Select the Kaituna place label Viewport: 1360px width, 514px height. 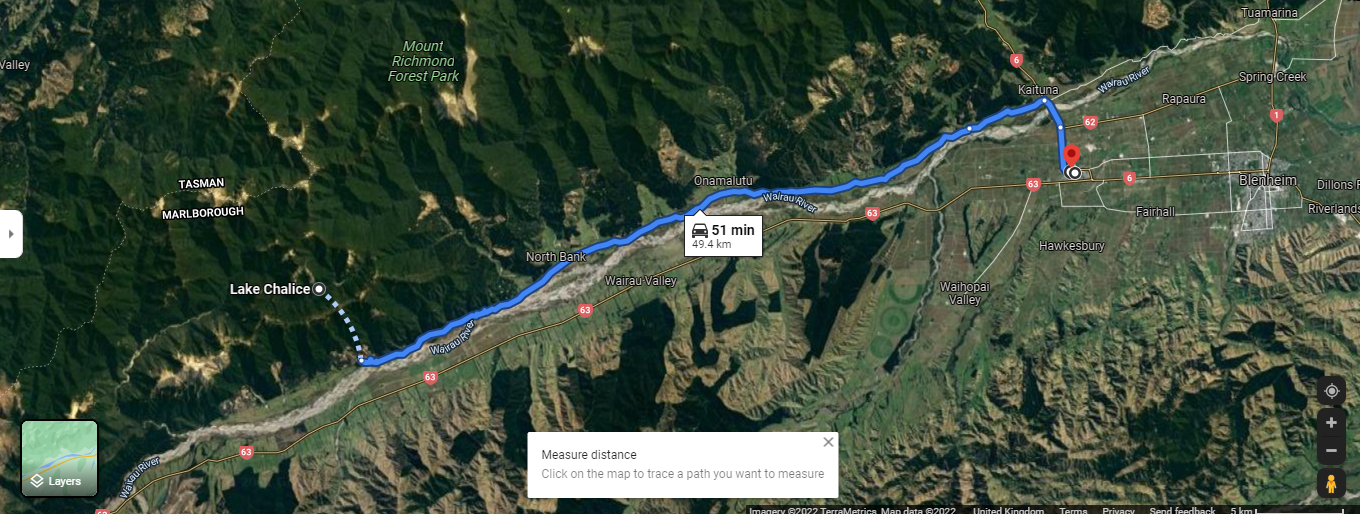1038,90
